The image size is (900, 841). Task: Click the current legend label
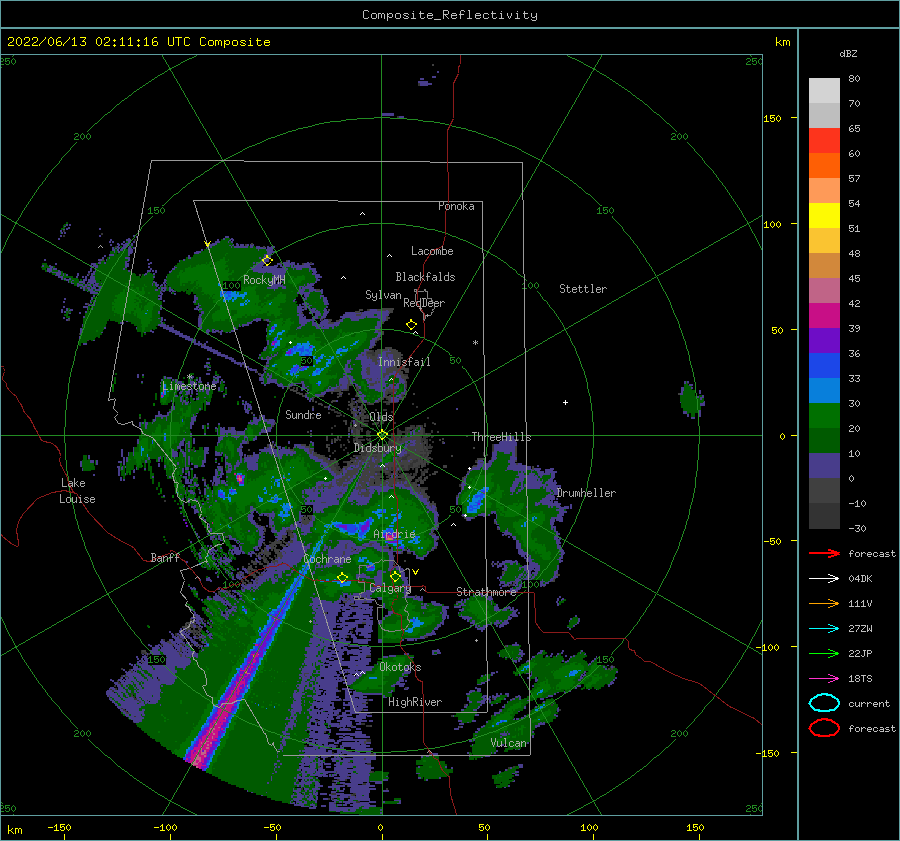pos(869,704)
